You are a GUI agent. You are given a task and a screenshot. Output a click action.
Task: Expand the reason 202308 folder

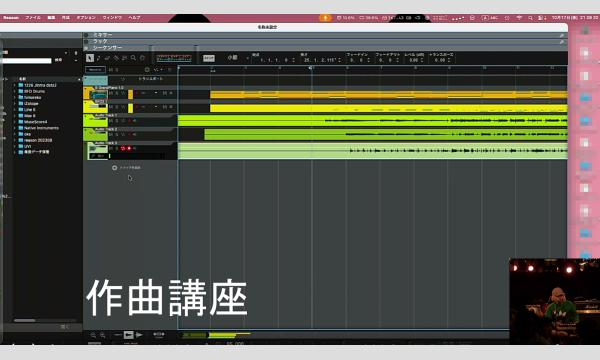coord(15,140)
